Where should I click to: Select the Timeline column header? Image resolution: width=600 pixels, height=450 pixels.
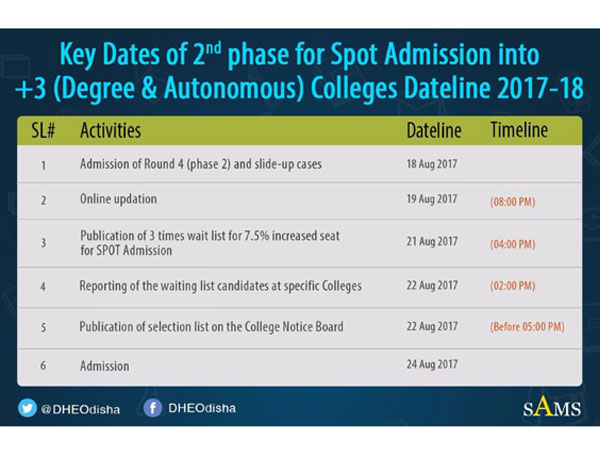[519, 131]
